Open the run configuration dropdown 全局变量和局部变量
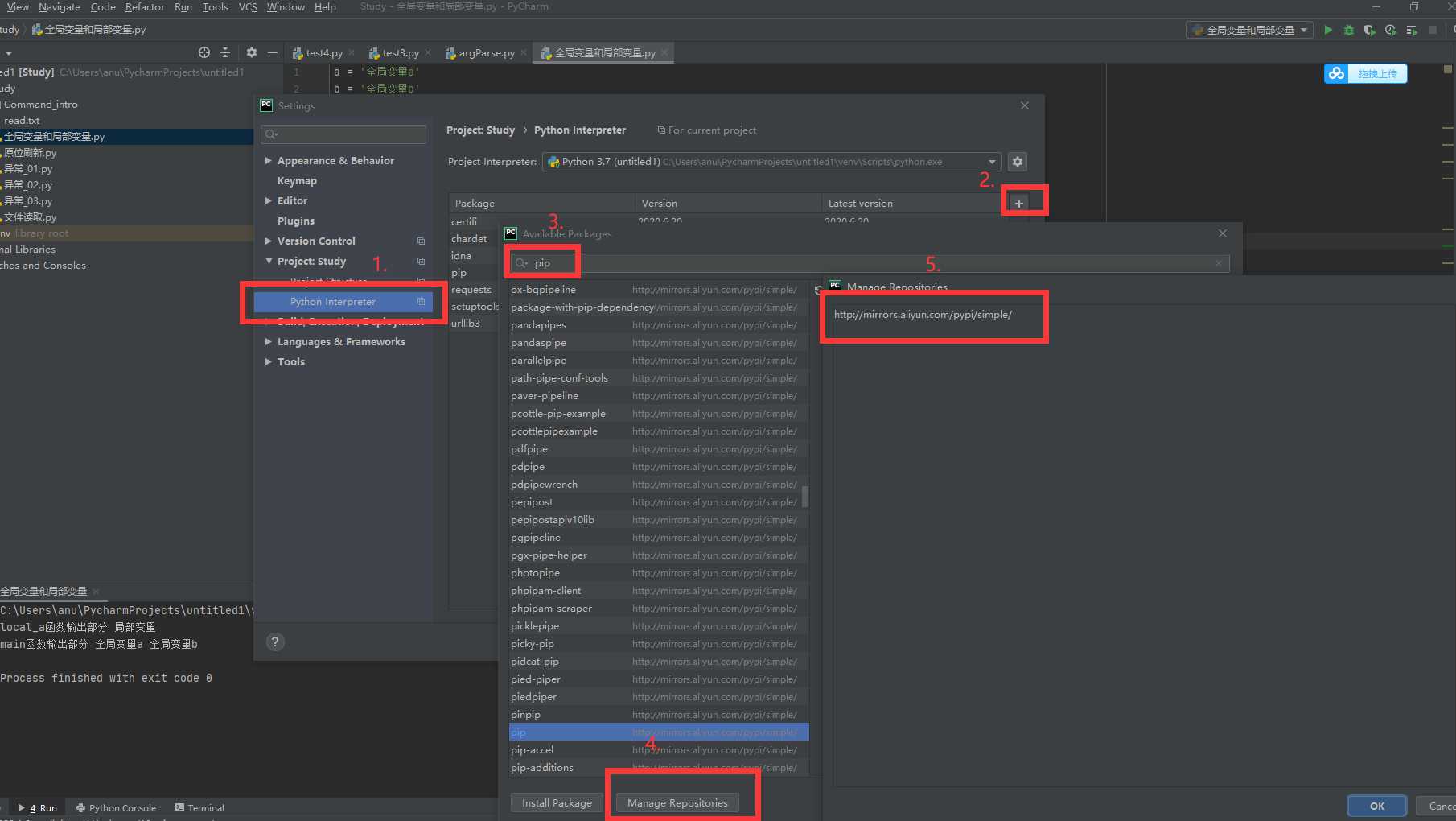Viewport: 1456px width, 821px height. (x=1249, y=30)
